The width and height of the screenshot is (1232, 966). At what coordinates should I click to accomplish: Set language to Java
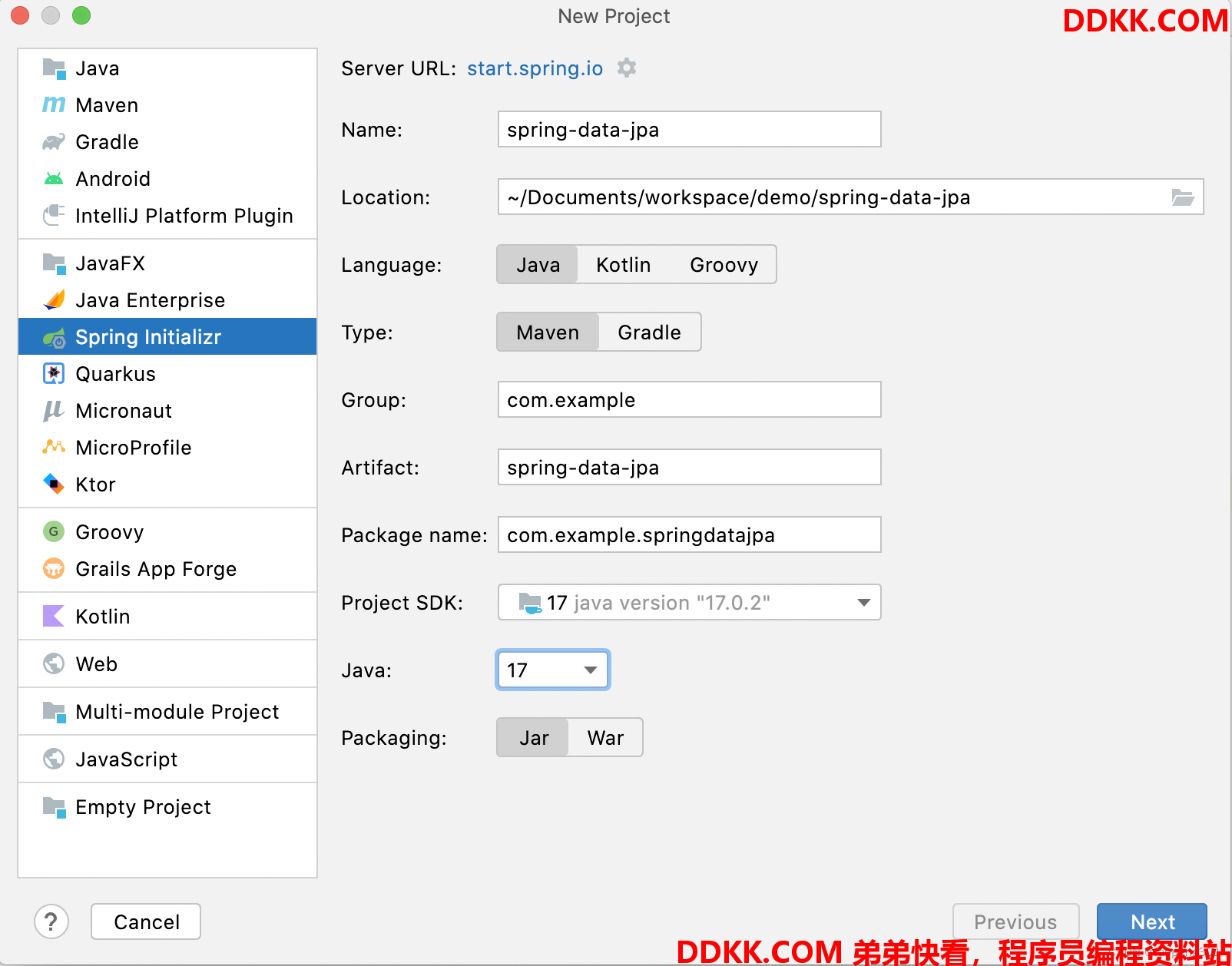click(538, 265)
